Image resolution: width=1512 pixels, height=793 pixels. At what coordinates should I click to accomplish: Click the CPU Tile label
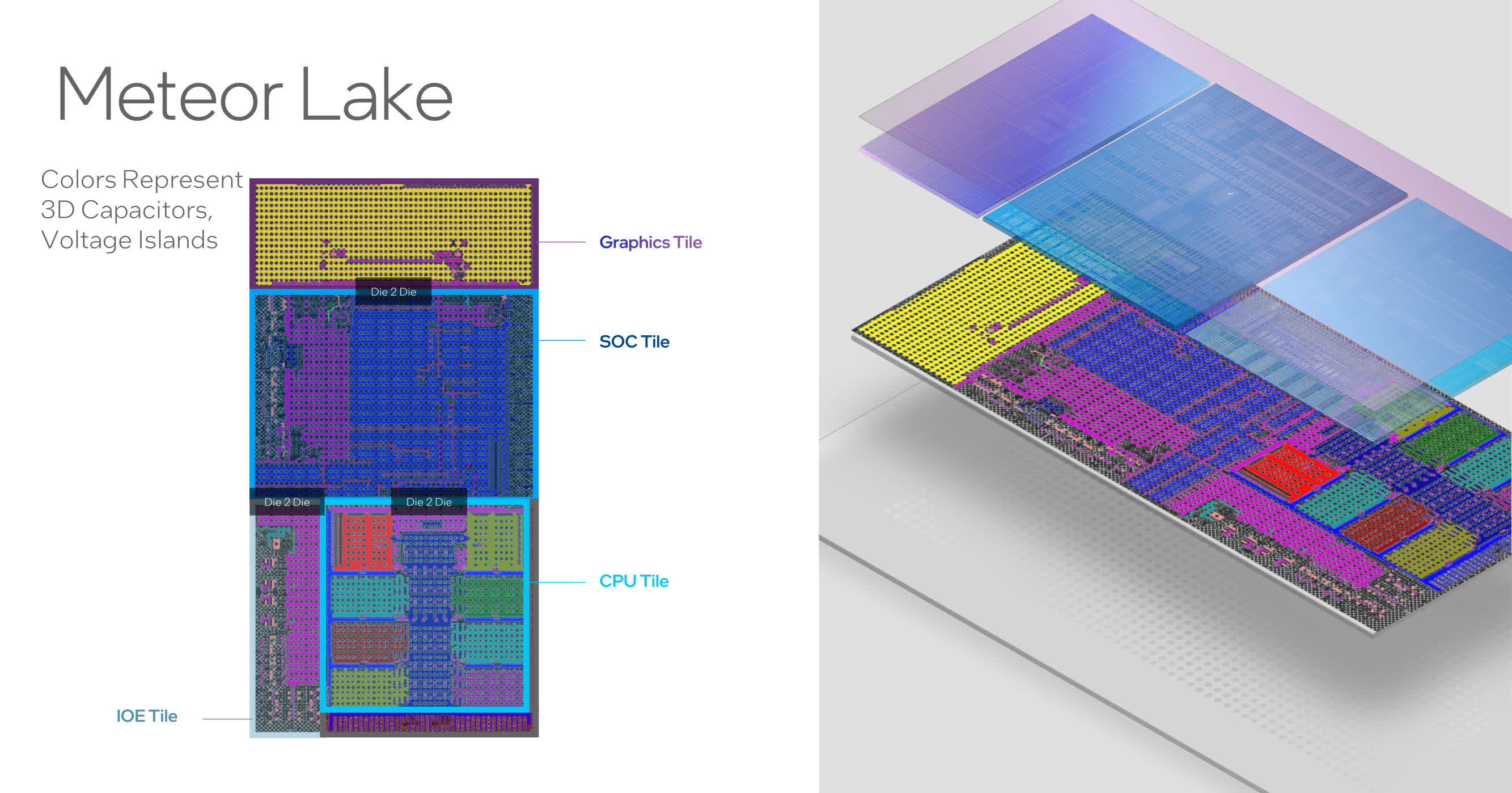tap(633, 581)
